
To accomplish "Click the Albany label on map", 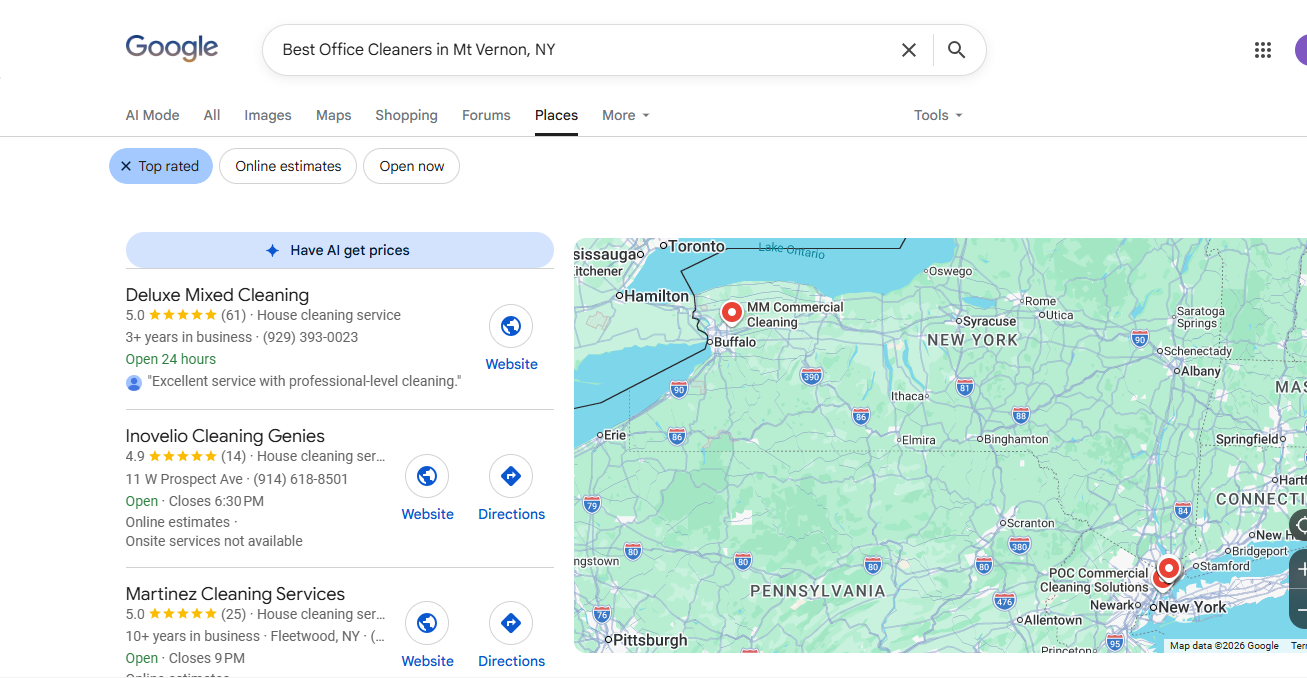I will 1201,371.
